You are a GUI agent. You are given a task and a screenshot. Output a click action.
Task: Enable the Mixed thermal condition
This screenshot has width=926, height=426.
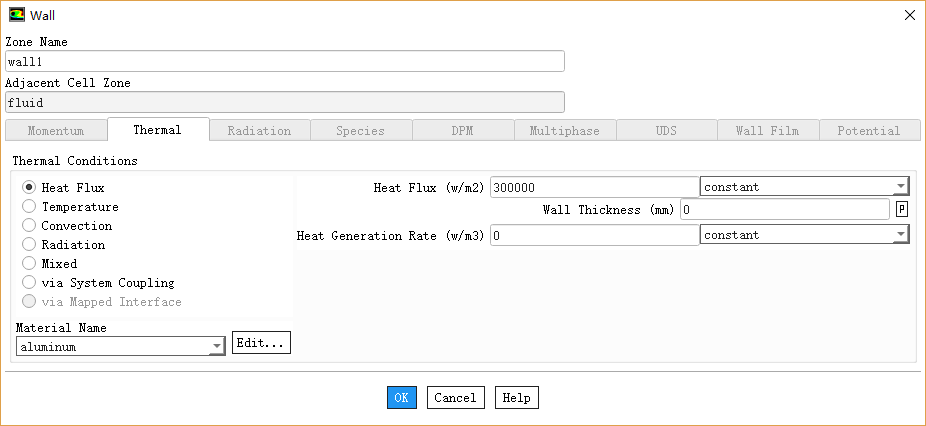(x=29, y=264)
